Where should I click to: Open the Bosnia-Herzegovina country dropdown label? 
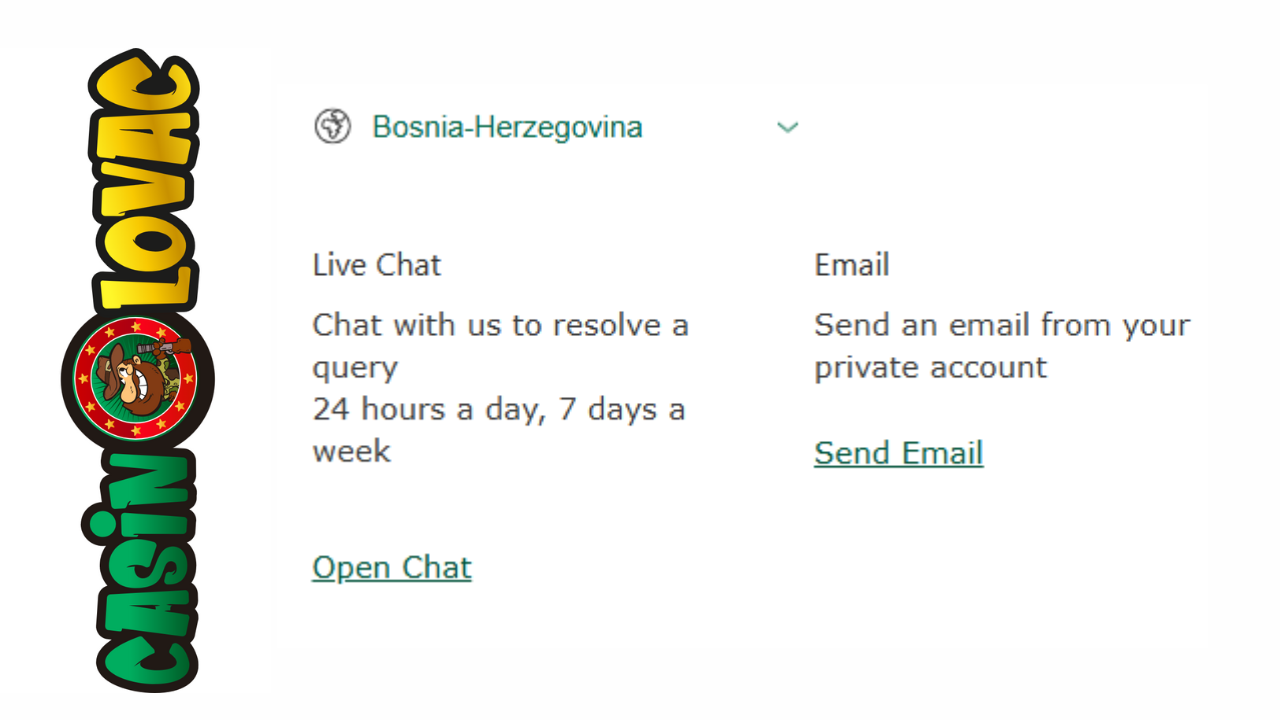(507, 127)
